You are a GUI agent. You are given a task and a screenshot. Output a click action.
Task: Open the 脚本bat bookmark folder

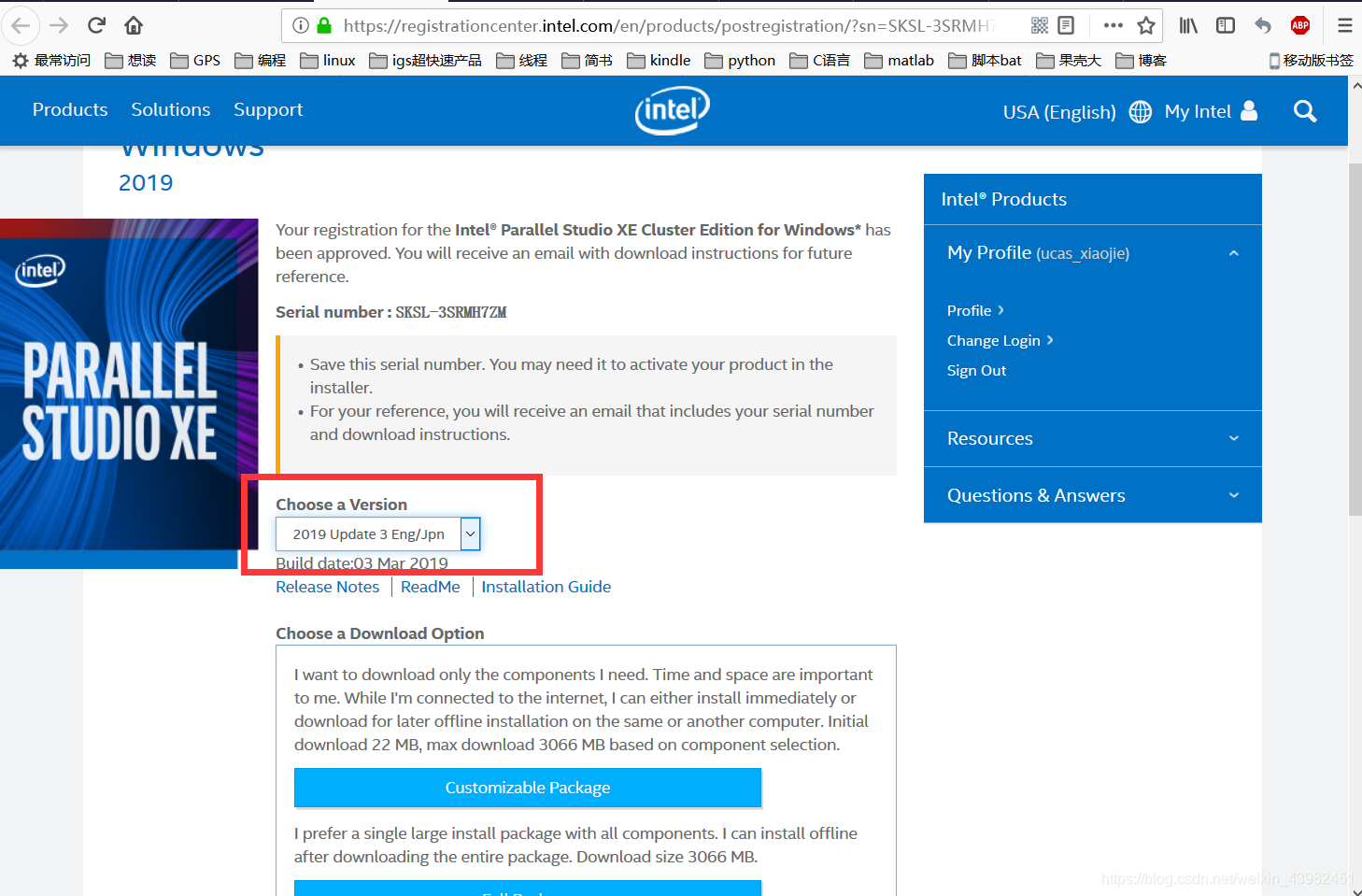coord(985,61)
